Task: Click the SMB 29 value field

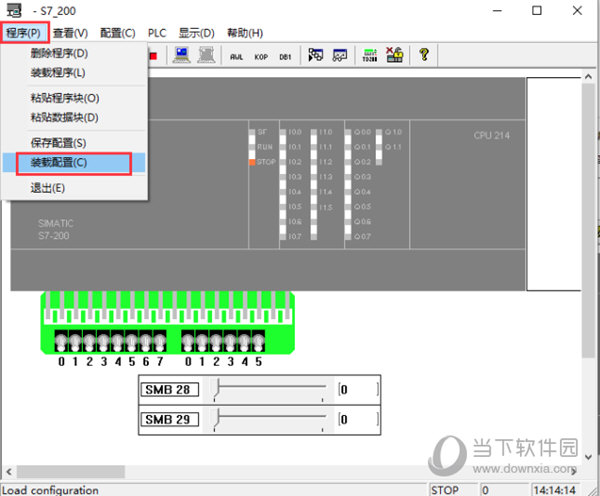Action: pyautogui.click(x=359, y=419)
